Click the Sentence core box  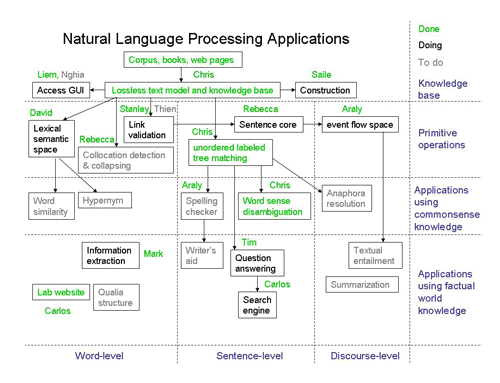click(269, 124)
